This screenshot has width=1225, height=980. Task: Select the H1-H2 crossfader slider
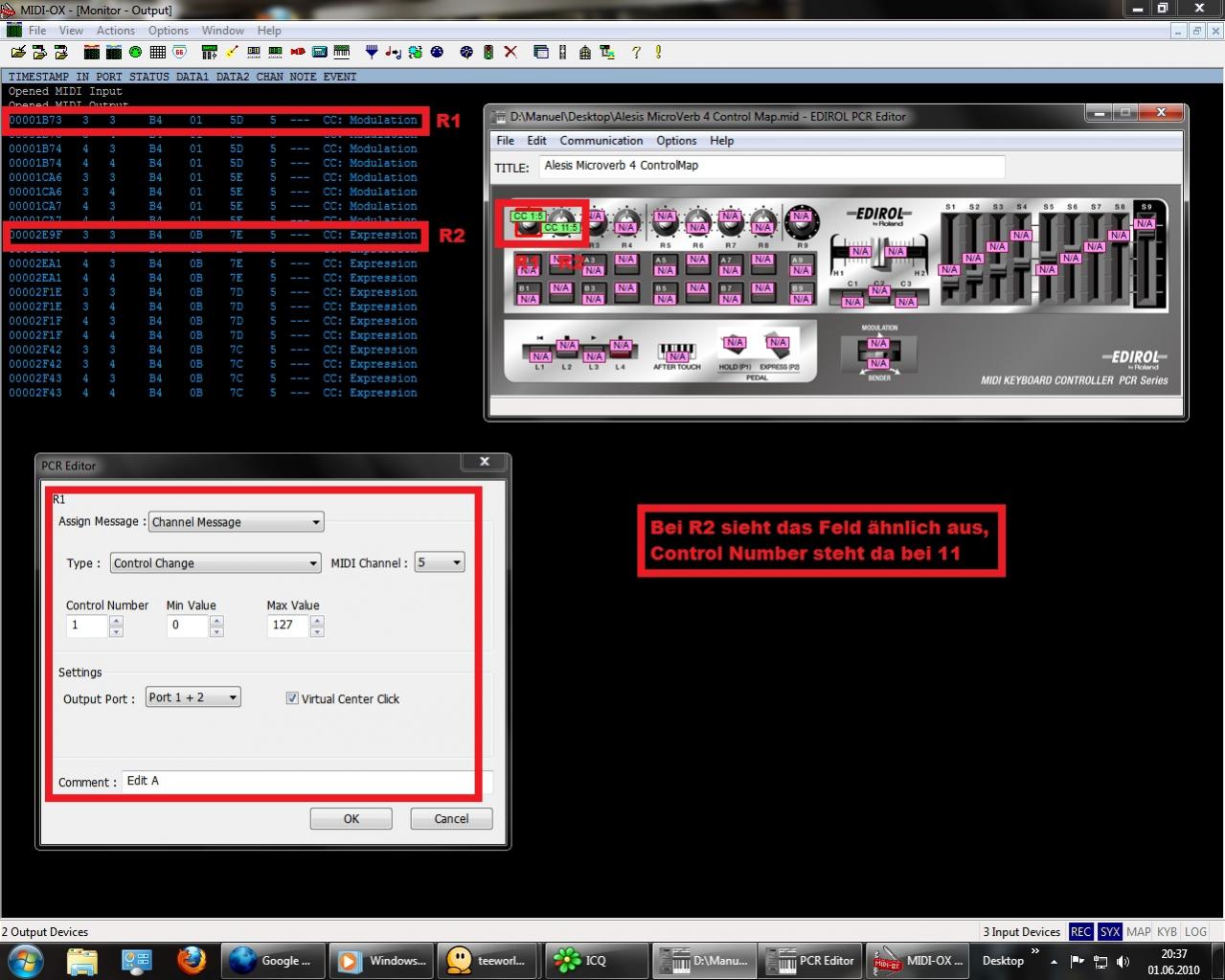[878, 253]
